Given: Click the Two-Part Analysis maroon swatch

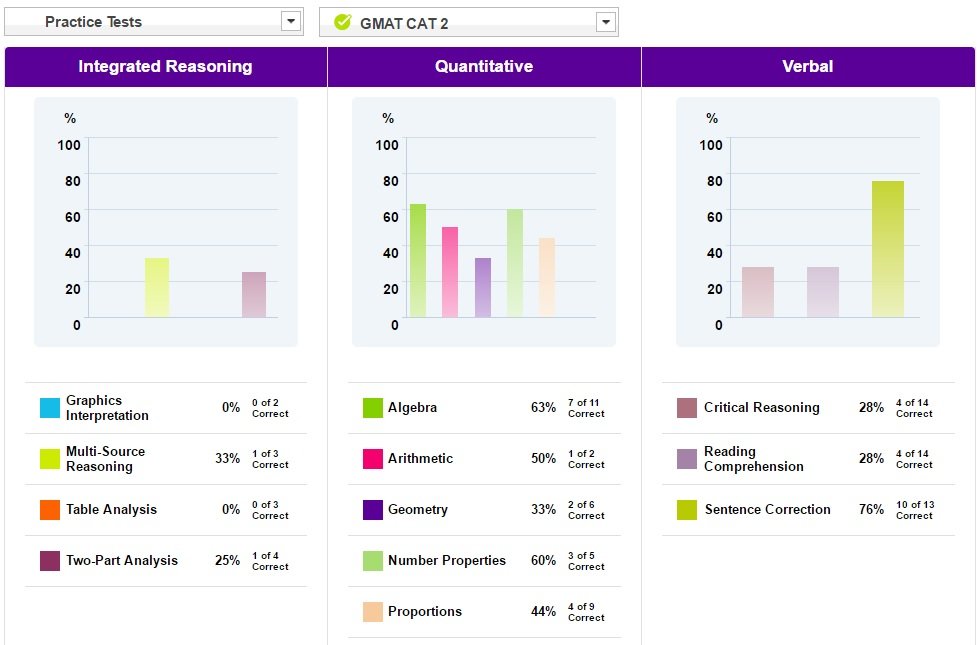Looking at the screenshot, I should coord(50,561).
